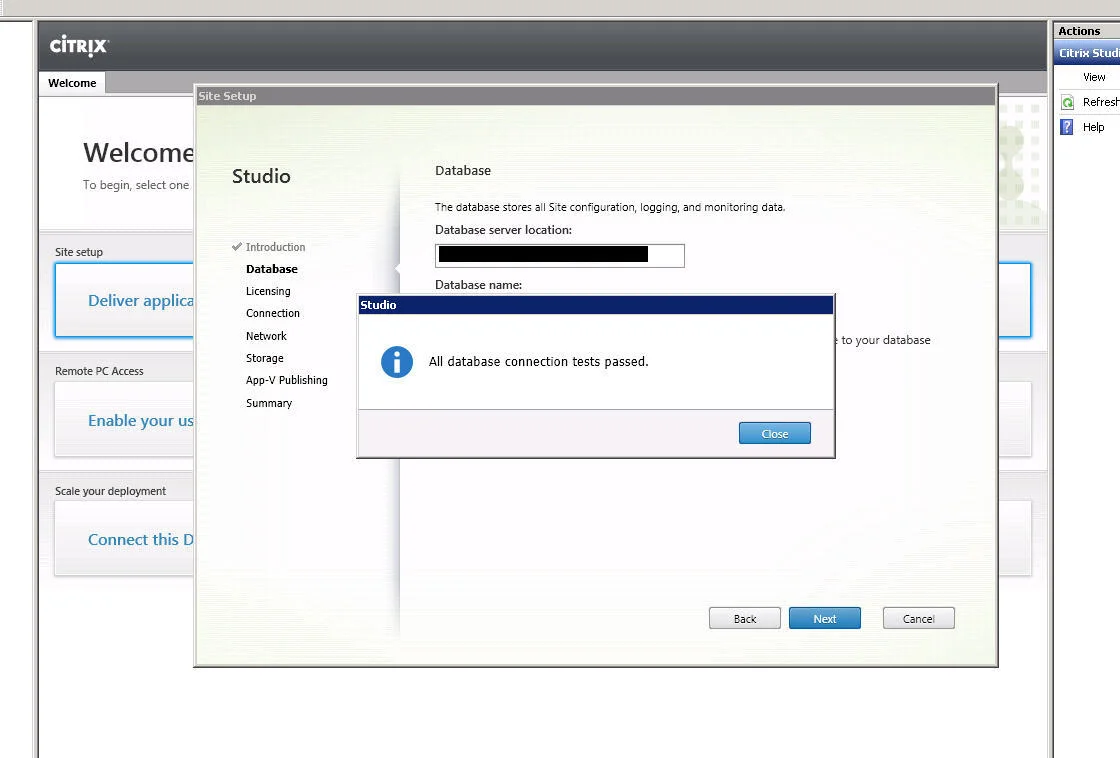The width and height of the screenshot is (1120, 758).
Task: Open Deliver applications link under Site setup
Action: pyautogui.click(x=141, y=301)
